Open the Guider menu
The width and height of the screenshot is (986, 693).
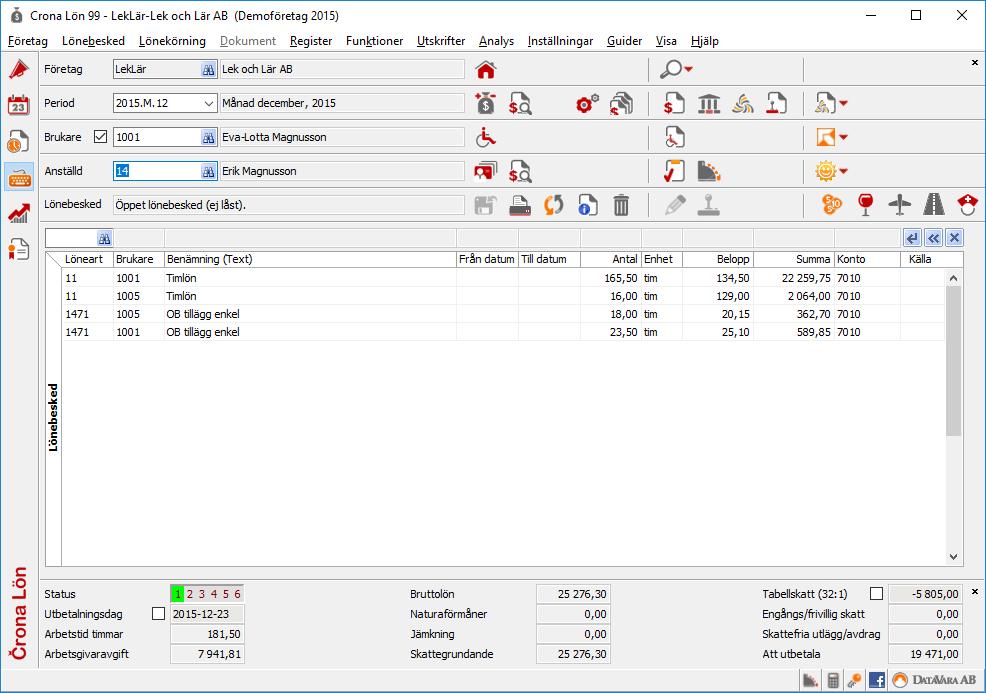point(624,41)
